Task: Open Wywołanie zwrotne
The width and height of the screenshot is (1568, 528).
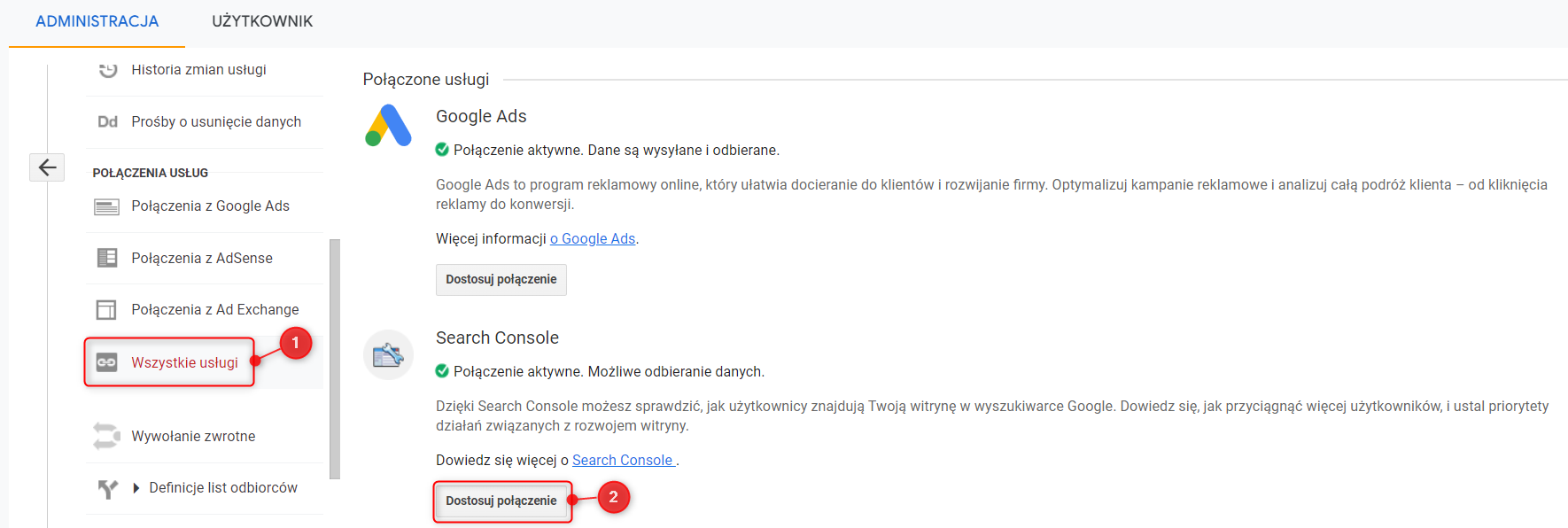Action: (193, 437)
